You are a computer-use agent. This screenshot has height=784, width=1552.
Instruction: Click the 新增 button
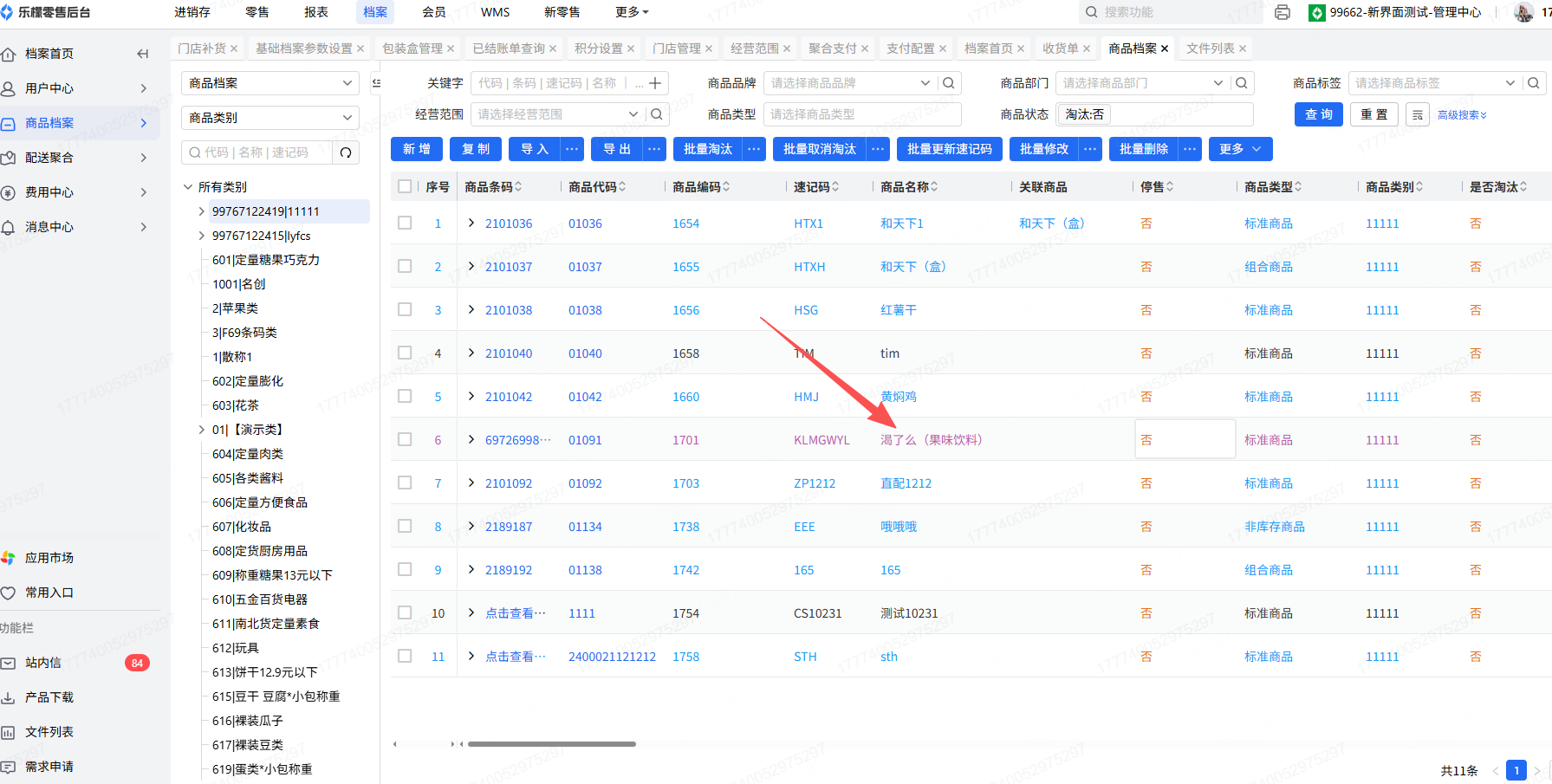pos(417,149)
